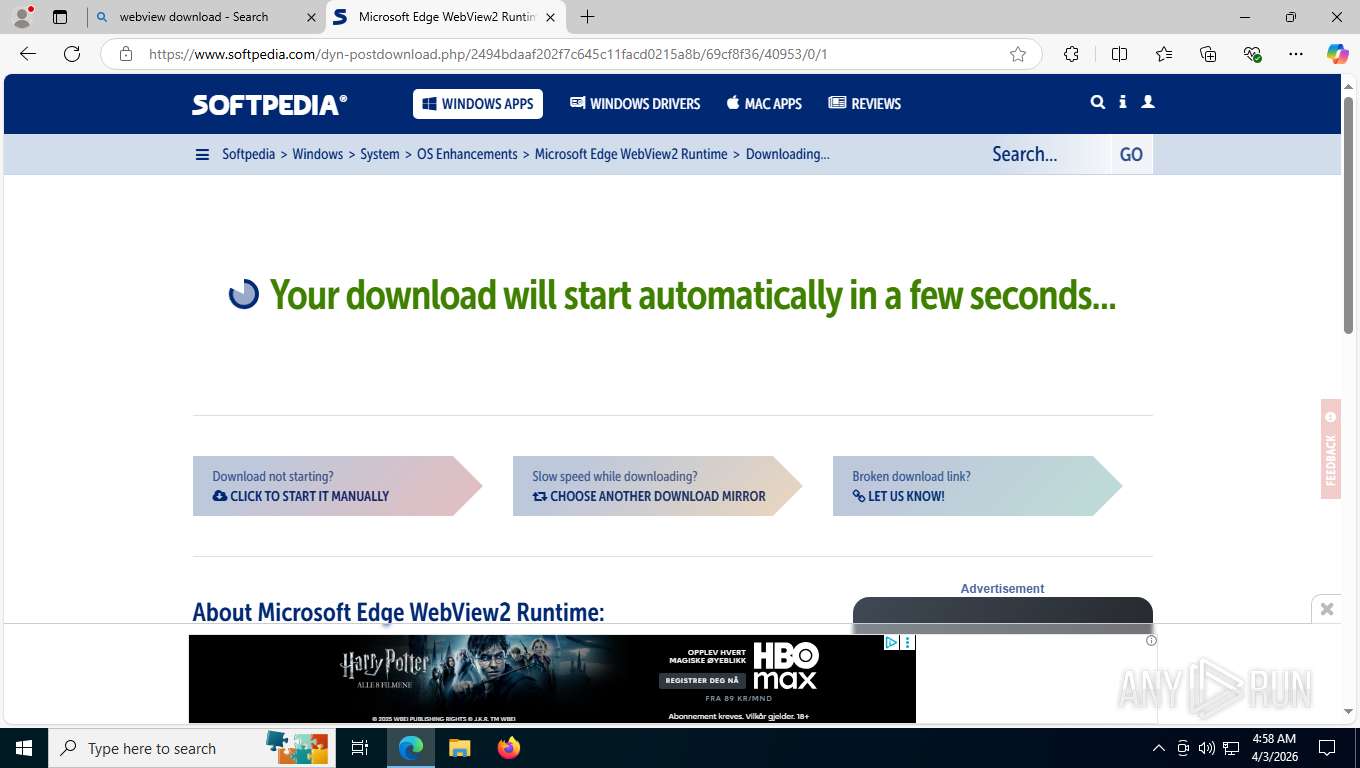Open the Feedback side tab

tap(1330, 449)
